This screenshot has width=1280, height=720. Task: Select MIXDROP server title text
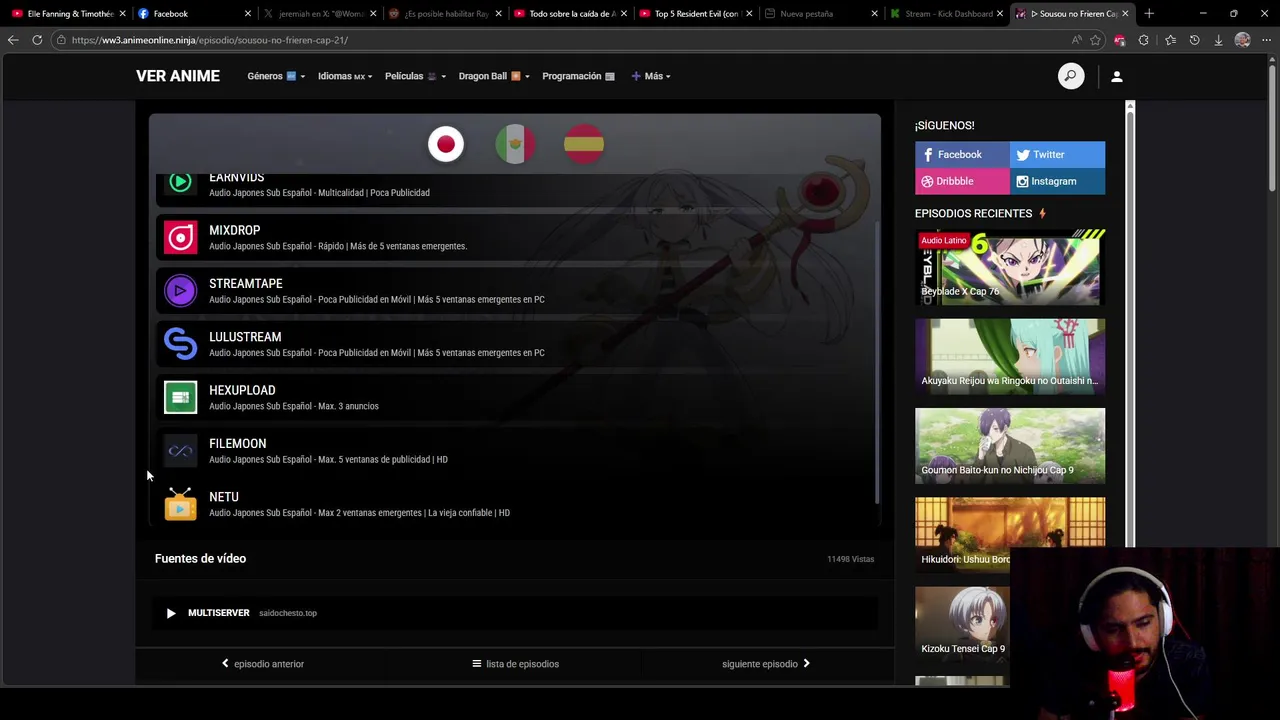(234, 230)
